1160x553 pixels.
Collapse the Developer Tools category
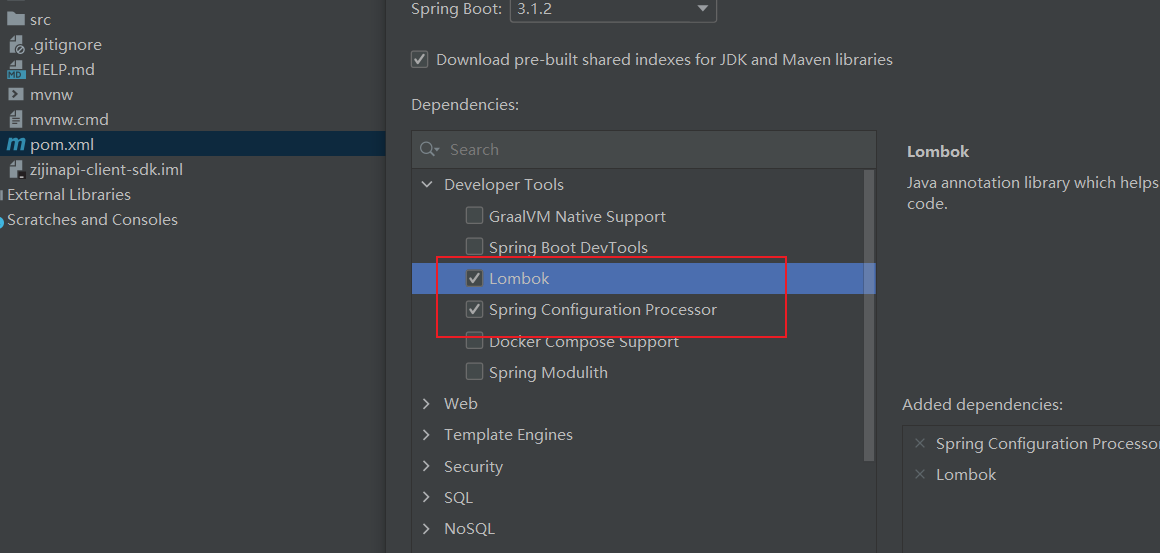(x=427, y=185)
